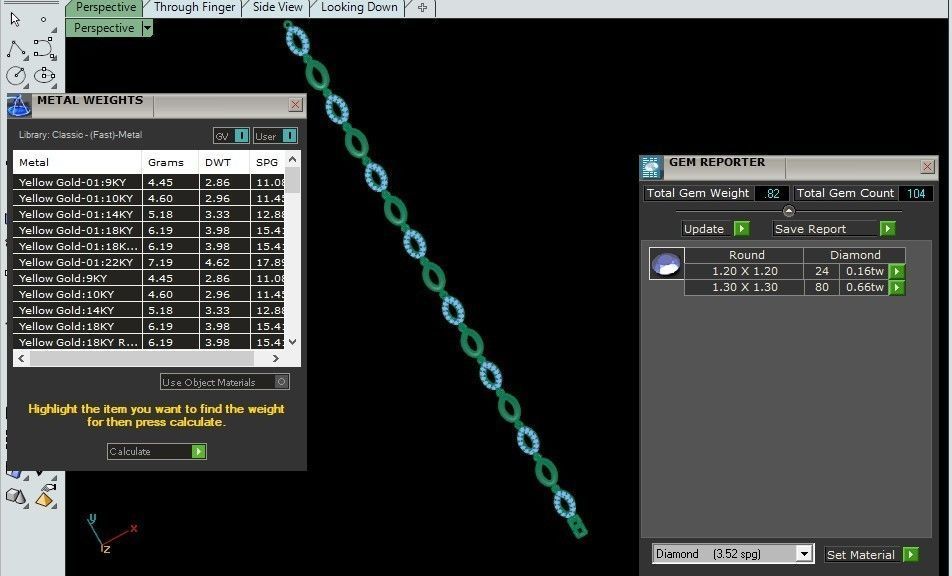Screen dimensions: 952x576
Task: Choose the control point curve tool
Action: click(x=44, y=47)
